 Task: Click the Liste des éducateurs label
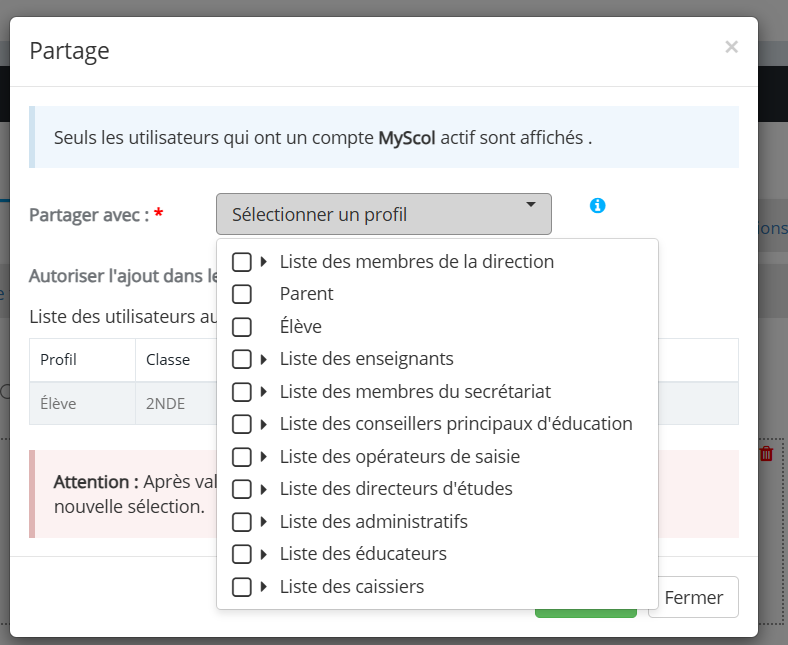[x=363, y=554]
